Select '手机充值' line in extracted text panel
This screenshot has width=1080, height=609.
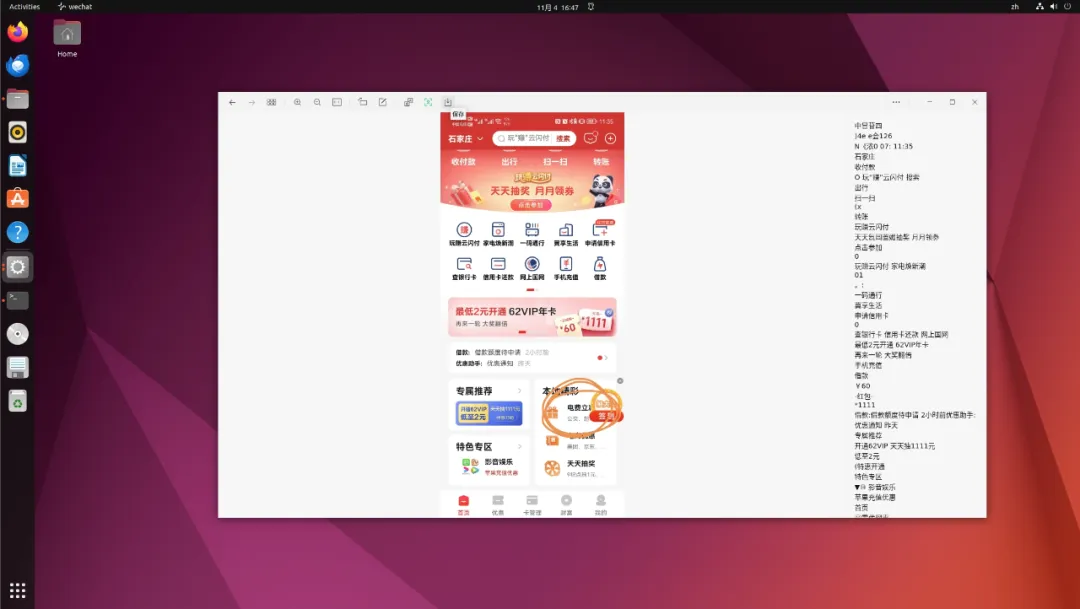(868, 365)
